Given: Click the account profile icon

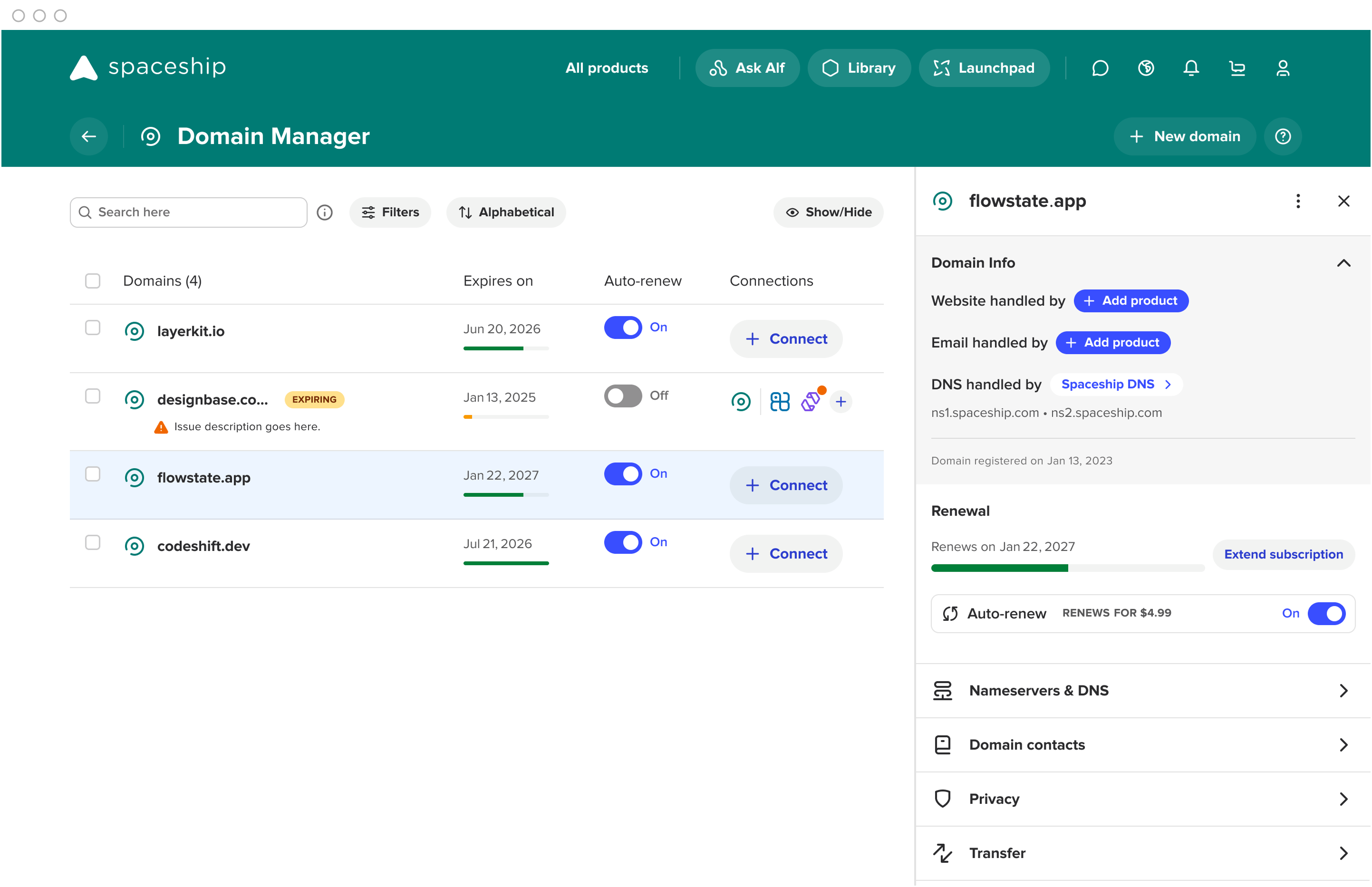Looking at the screenshot, I should 1283,68.
